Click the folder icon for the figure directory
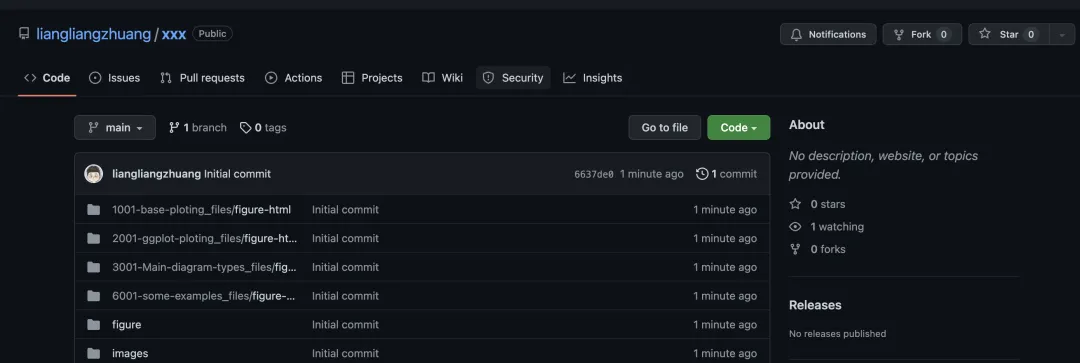Screen dimensions: 1080x363 tap(94, 324)
